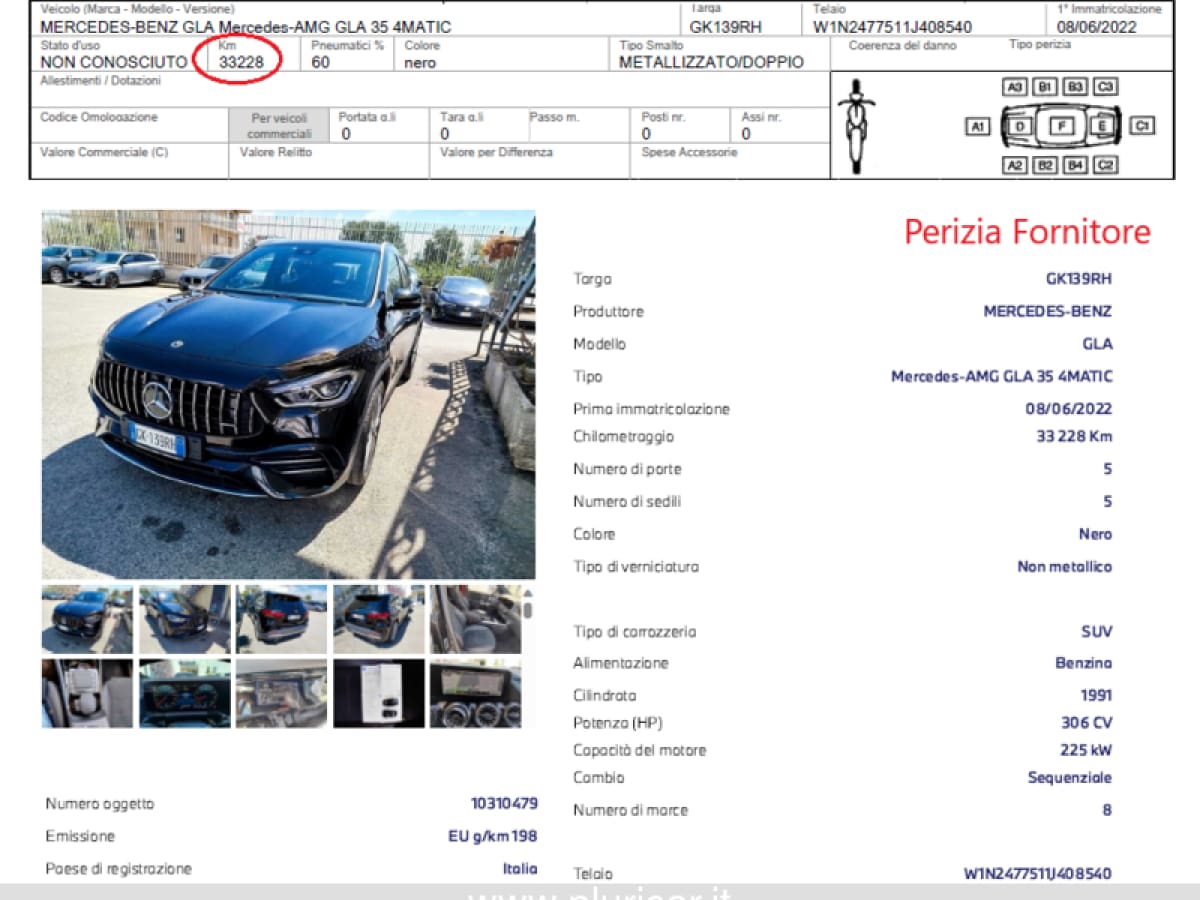
Task: Click the Numero oggetto 10310479 value
Action: coord(504,803)
